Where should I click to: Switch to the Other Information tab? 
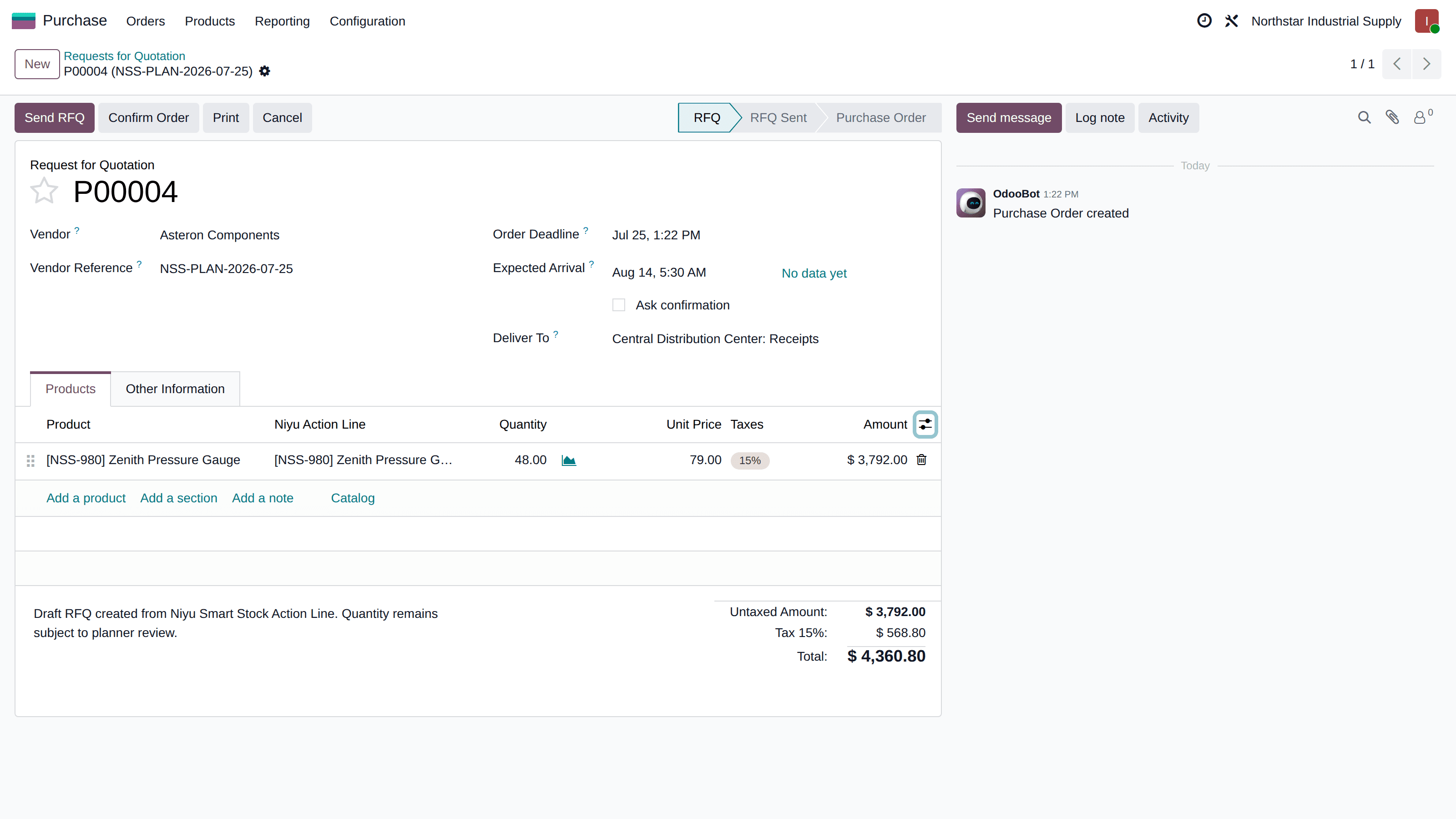tap(175, 389)
